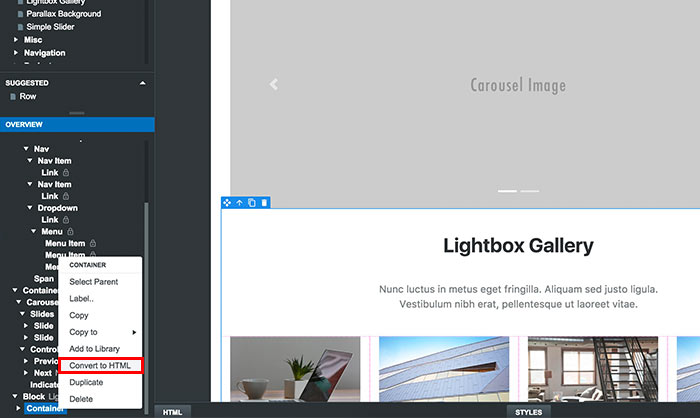Click the SUGGESTED section title
This screenshot has height=418, width=700.
27,83
